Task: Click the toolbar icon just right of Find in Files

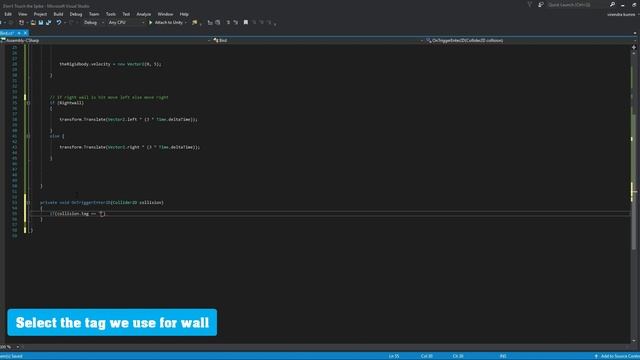Action: (210, 22)
